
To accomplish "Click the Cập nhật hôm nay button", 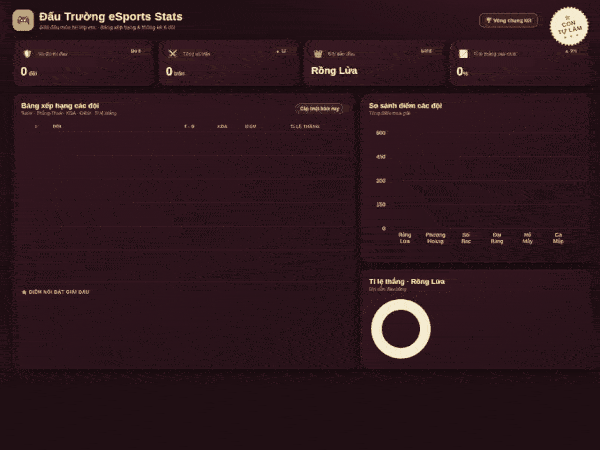I will [319, 109].
